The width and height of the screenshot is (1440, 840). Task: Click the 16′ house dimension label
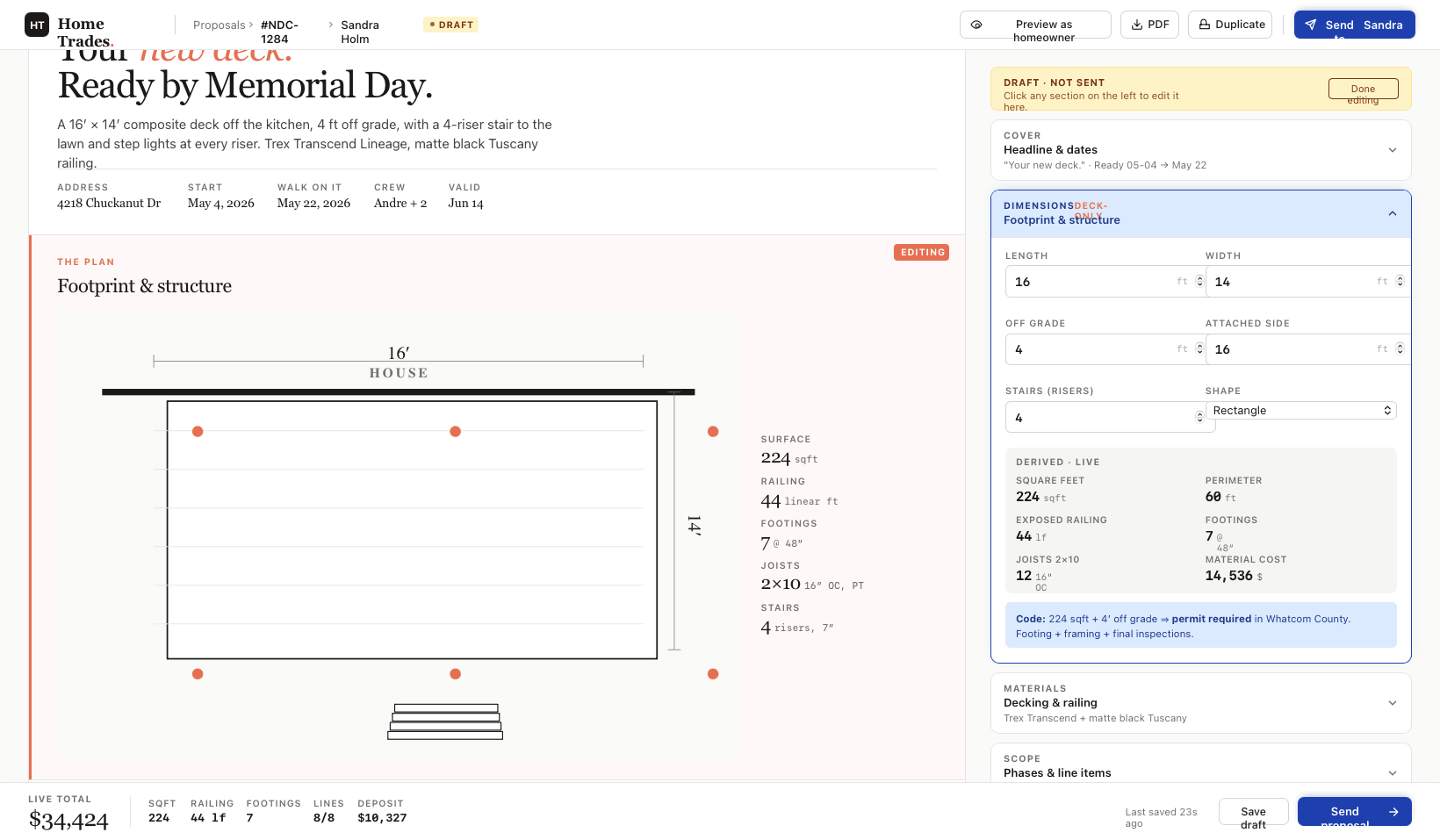pos(399,353)
